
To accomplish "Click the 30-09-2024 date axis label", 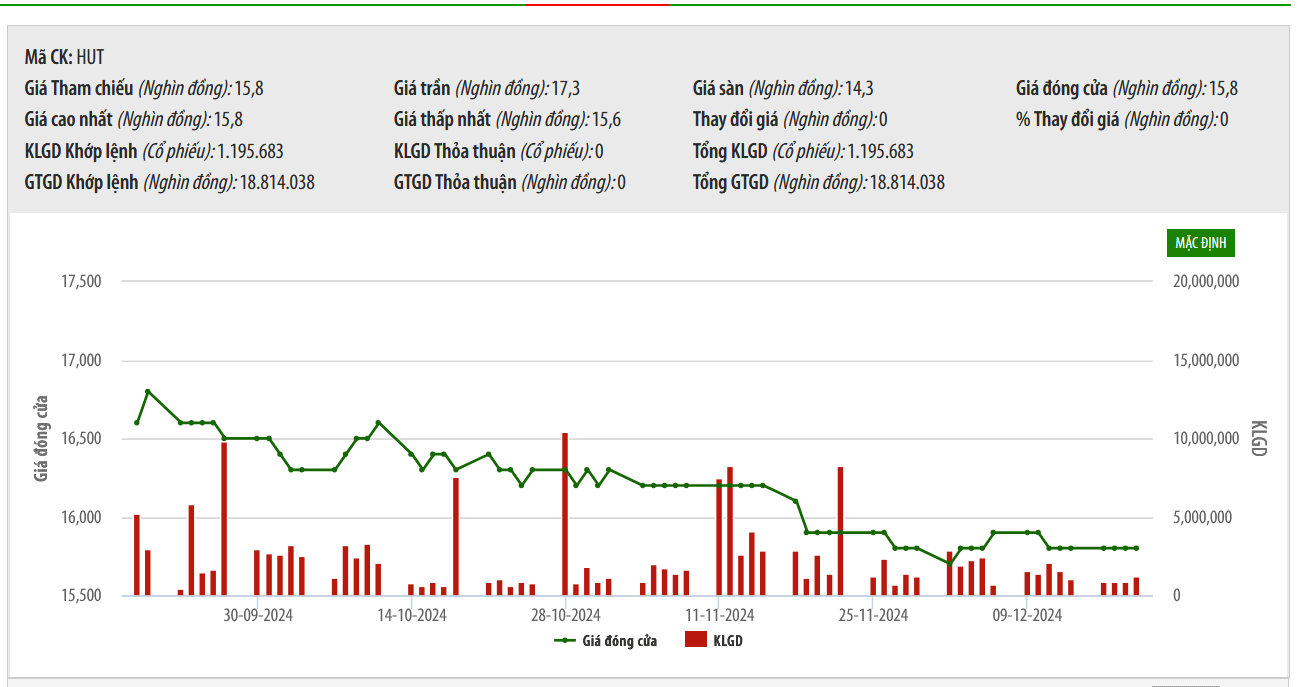I will pos(257,615).
